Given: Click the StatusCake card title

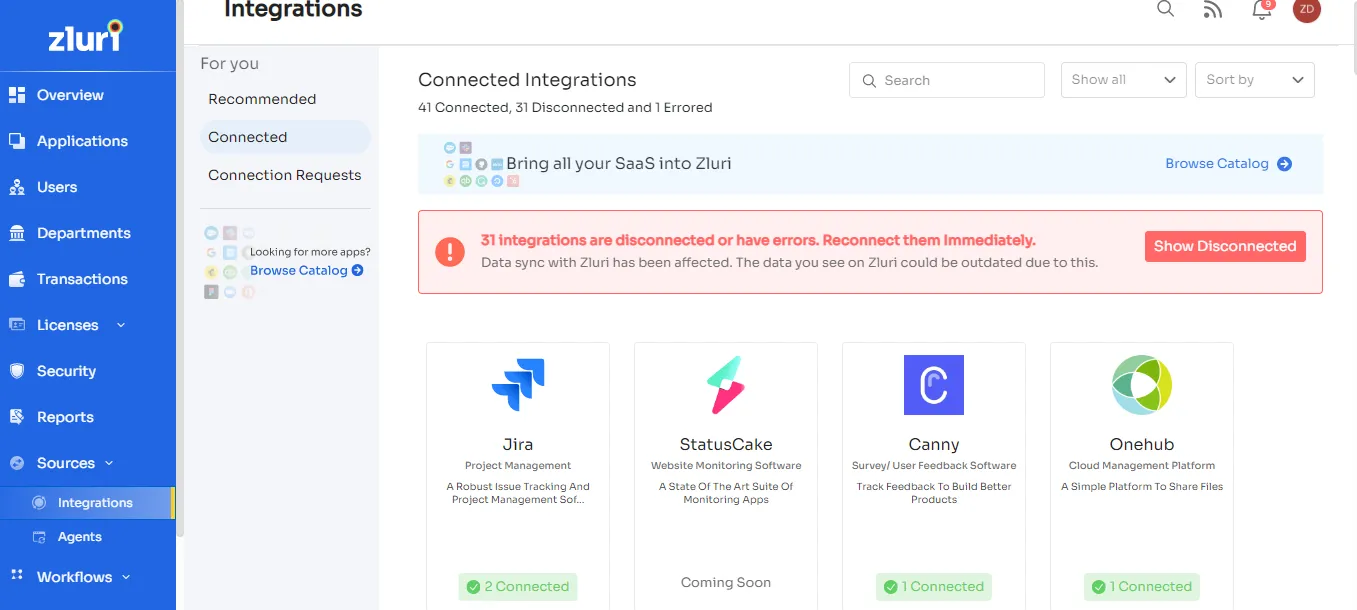Looking at the screenshot, I should [726, 444].
